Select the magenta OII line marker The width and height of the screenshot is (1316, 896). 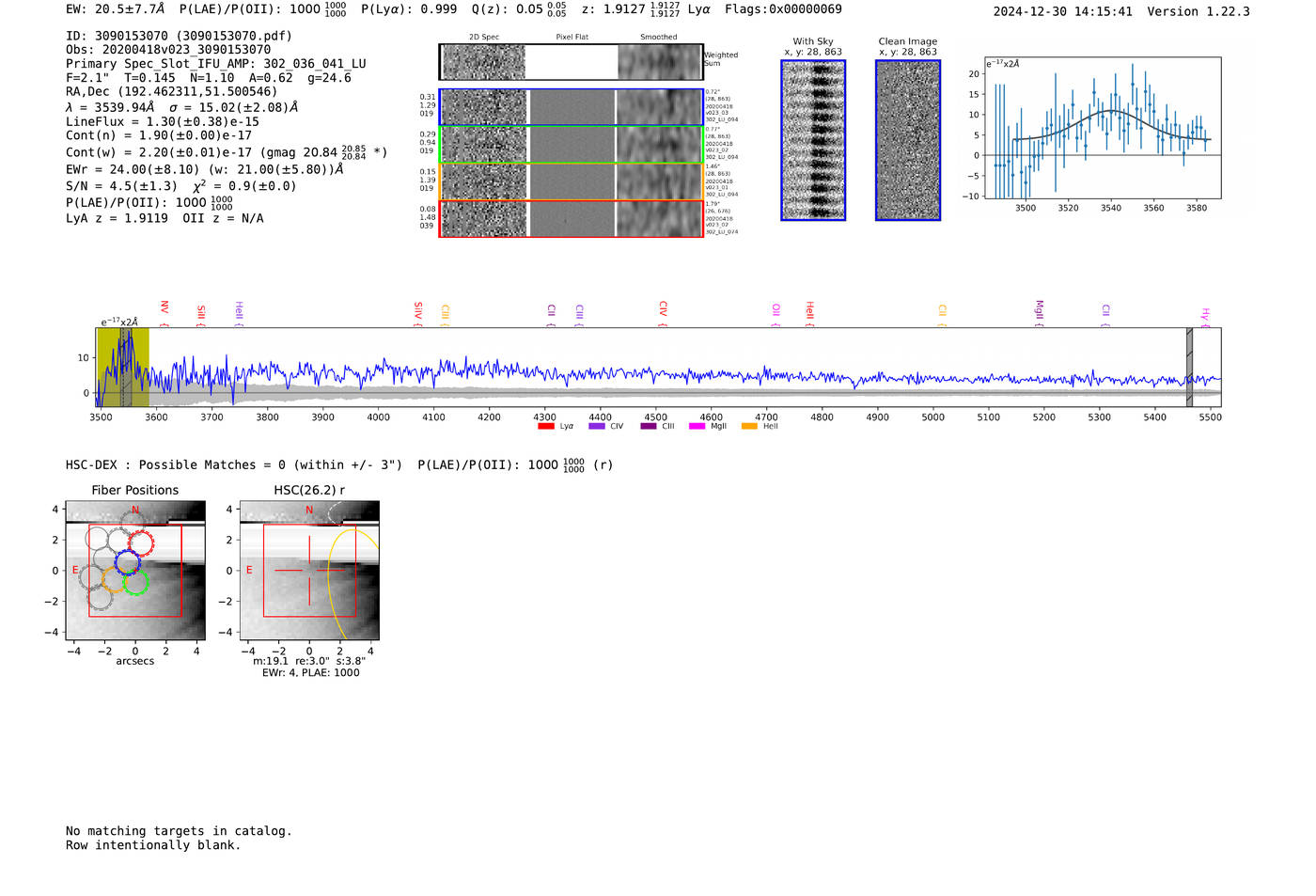(776, 315)
